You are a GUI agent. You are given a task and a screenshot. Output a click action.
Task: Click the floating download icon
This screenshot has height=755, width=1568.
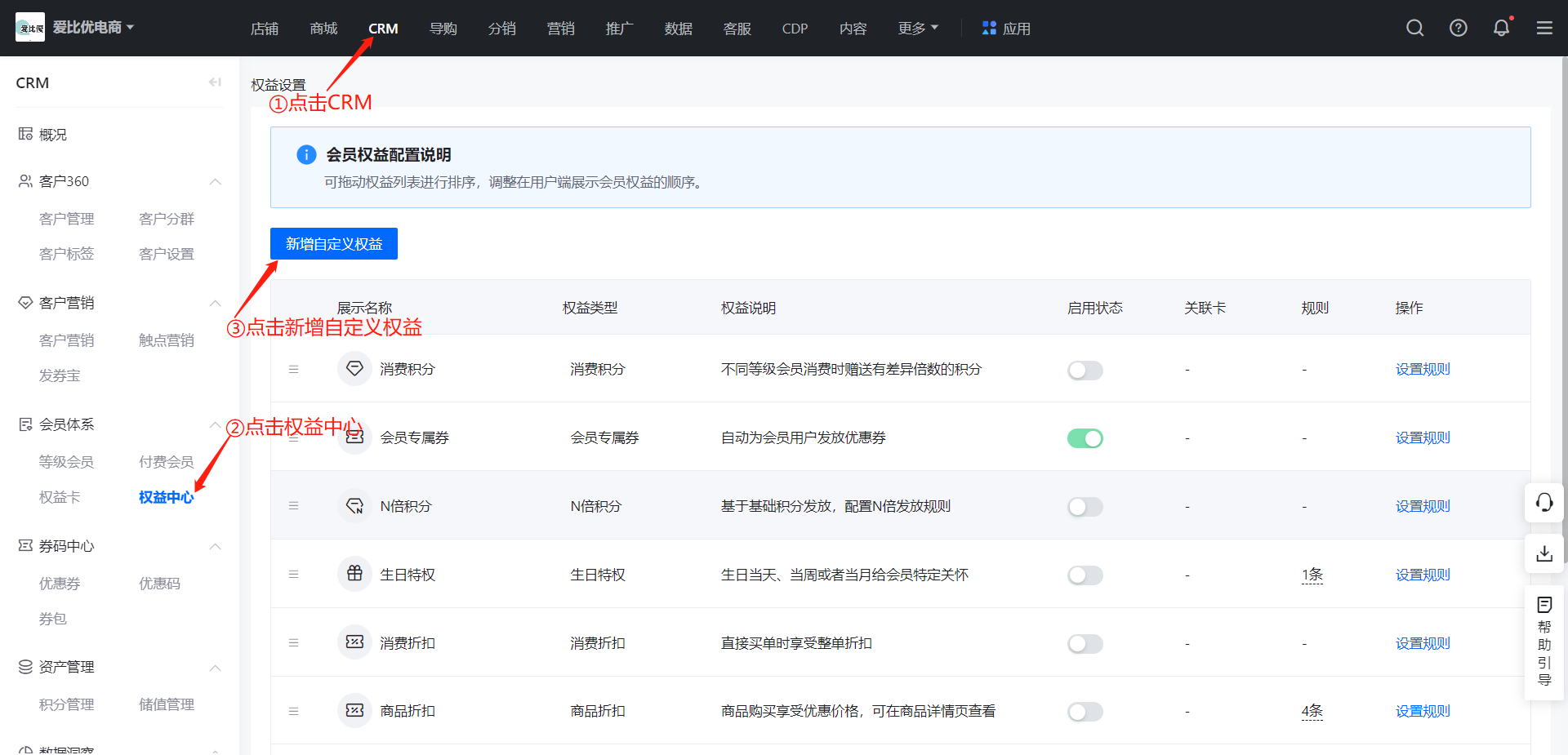tap(1543, 553)
